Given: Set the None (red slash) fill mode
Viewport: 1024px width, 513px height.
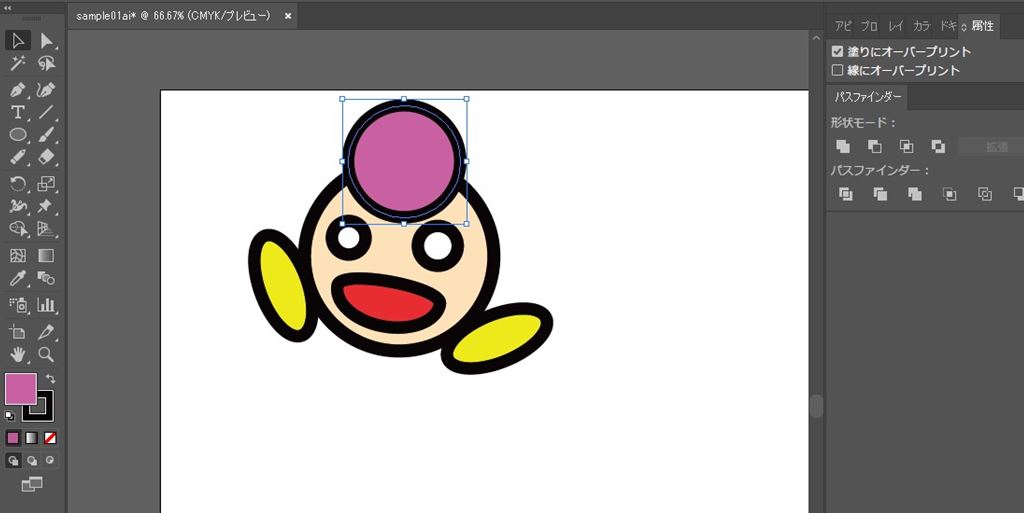Looking at the screenshot, I should click(x=50, y=438).
